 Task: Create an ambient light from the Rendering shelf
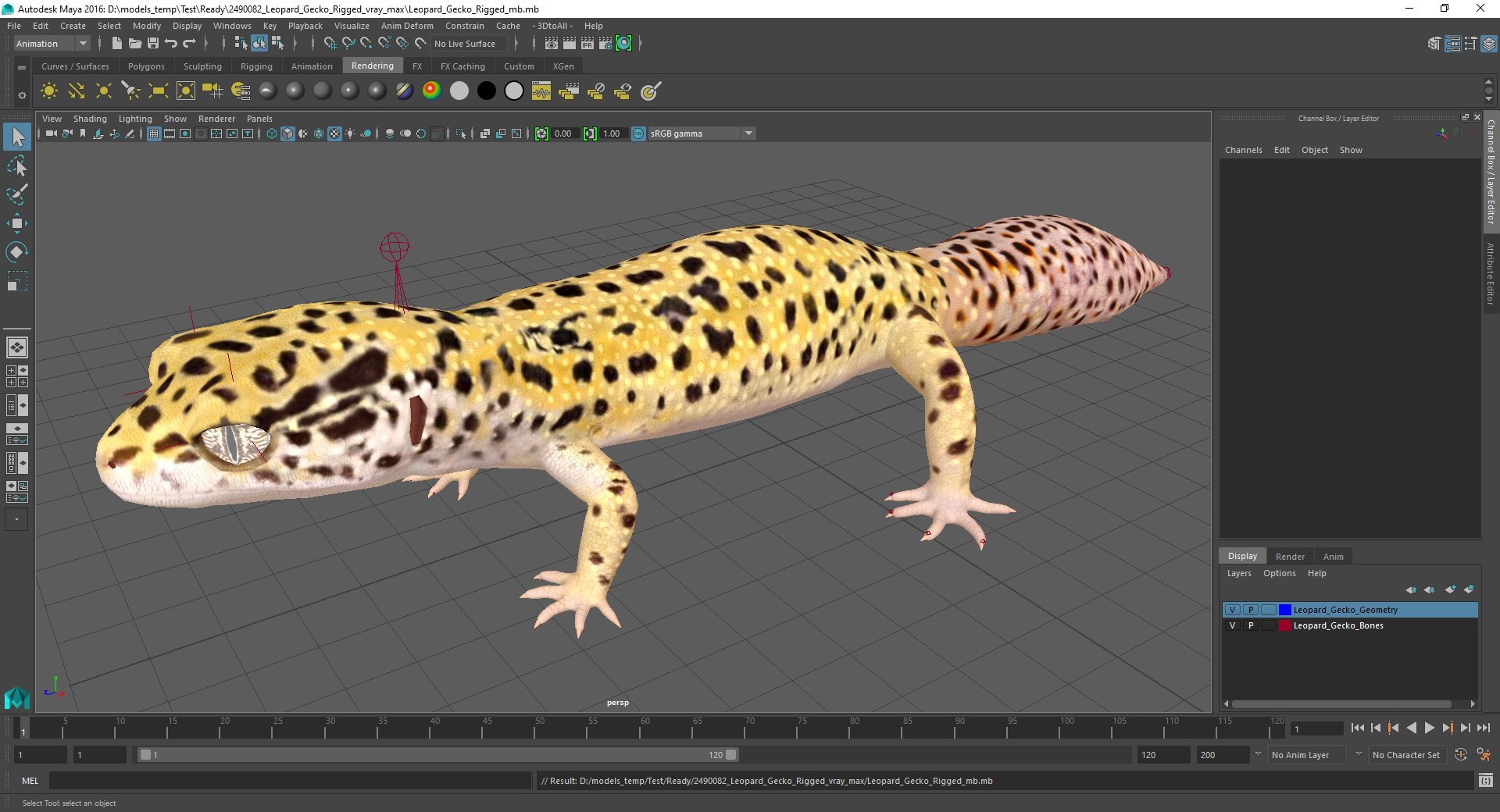[x=49, y=91]
